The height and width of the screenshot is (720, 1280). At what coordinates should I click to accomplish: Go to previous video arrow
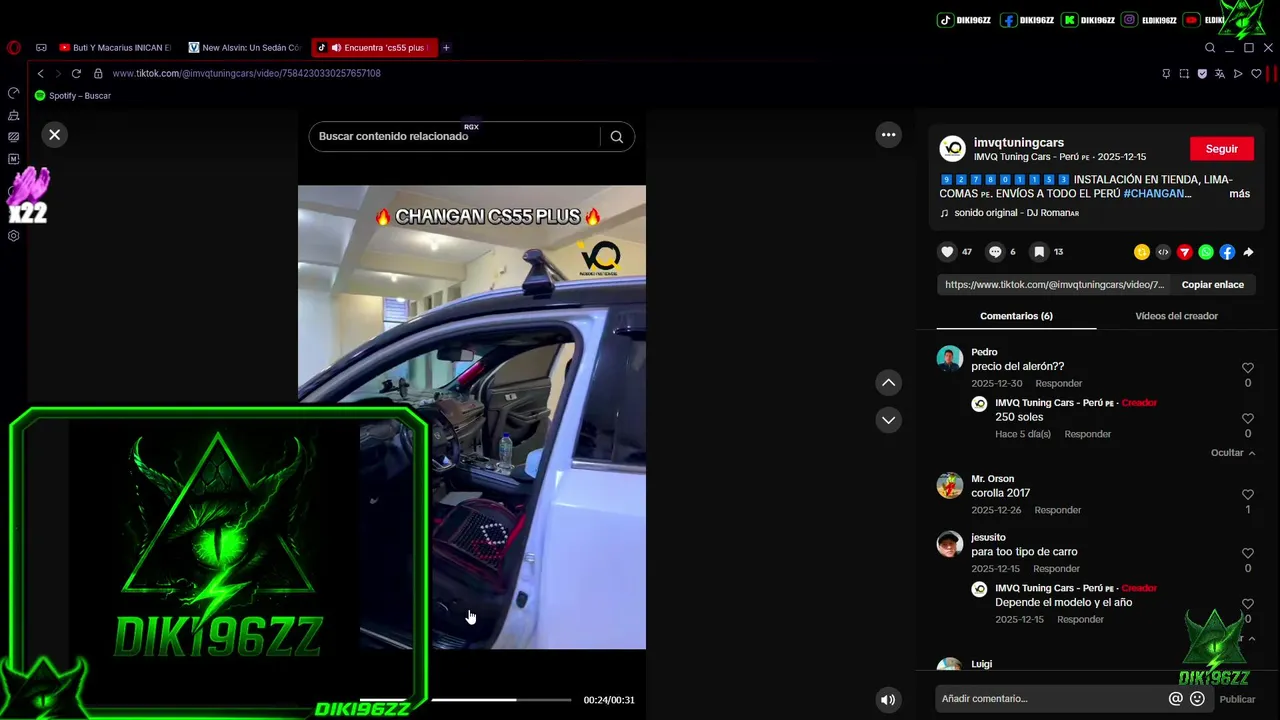coord(888,383)
